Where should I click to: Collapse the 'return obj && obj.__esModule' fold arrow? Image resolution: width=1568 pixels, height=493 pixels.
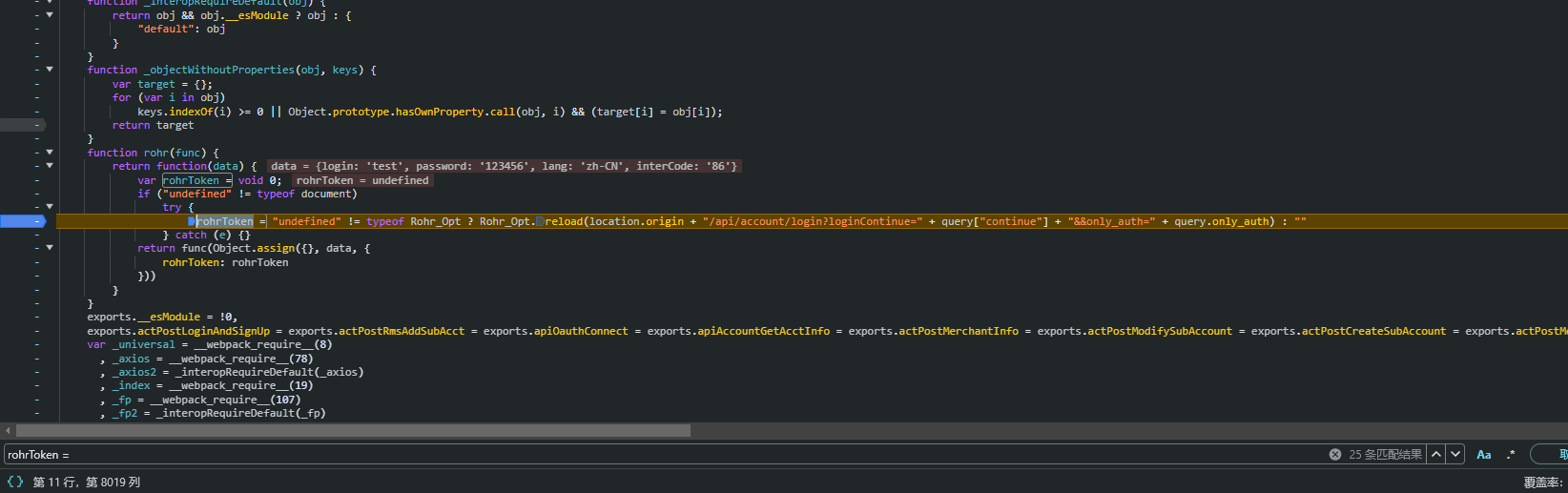tap(50, 15)
